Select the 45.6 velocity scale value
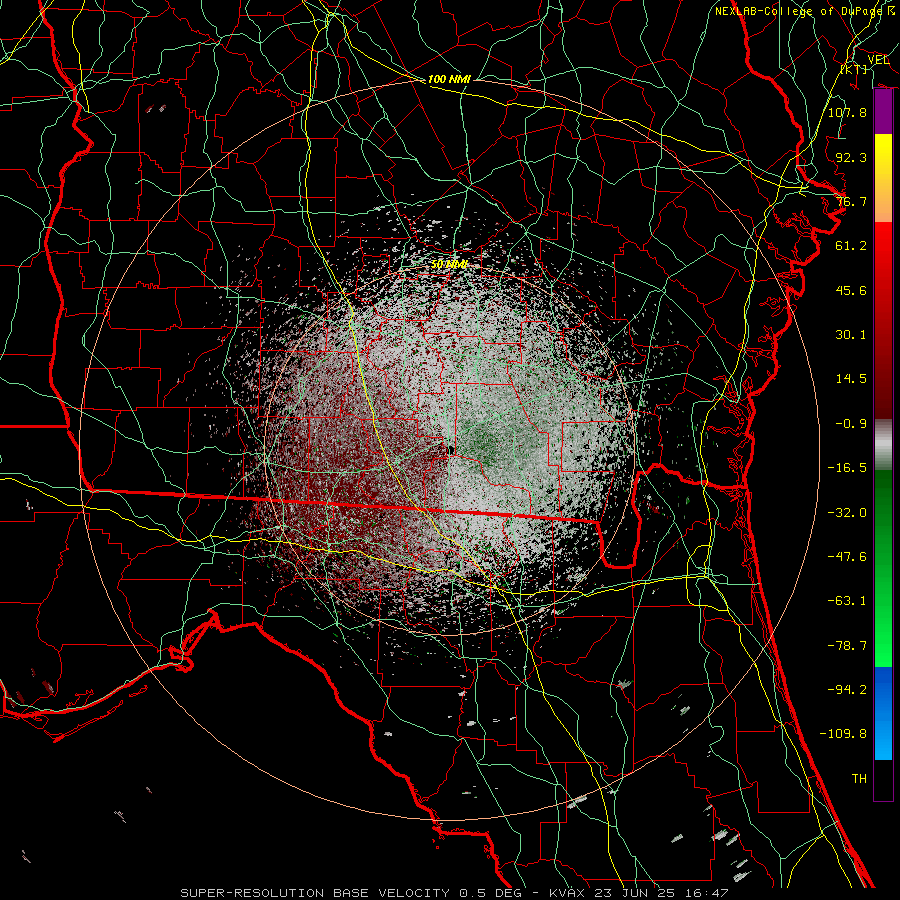900x900 pixels. pos(851,290)
